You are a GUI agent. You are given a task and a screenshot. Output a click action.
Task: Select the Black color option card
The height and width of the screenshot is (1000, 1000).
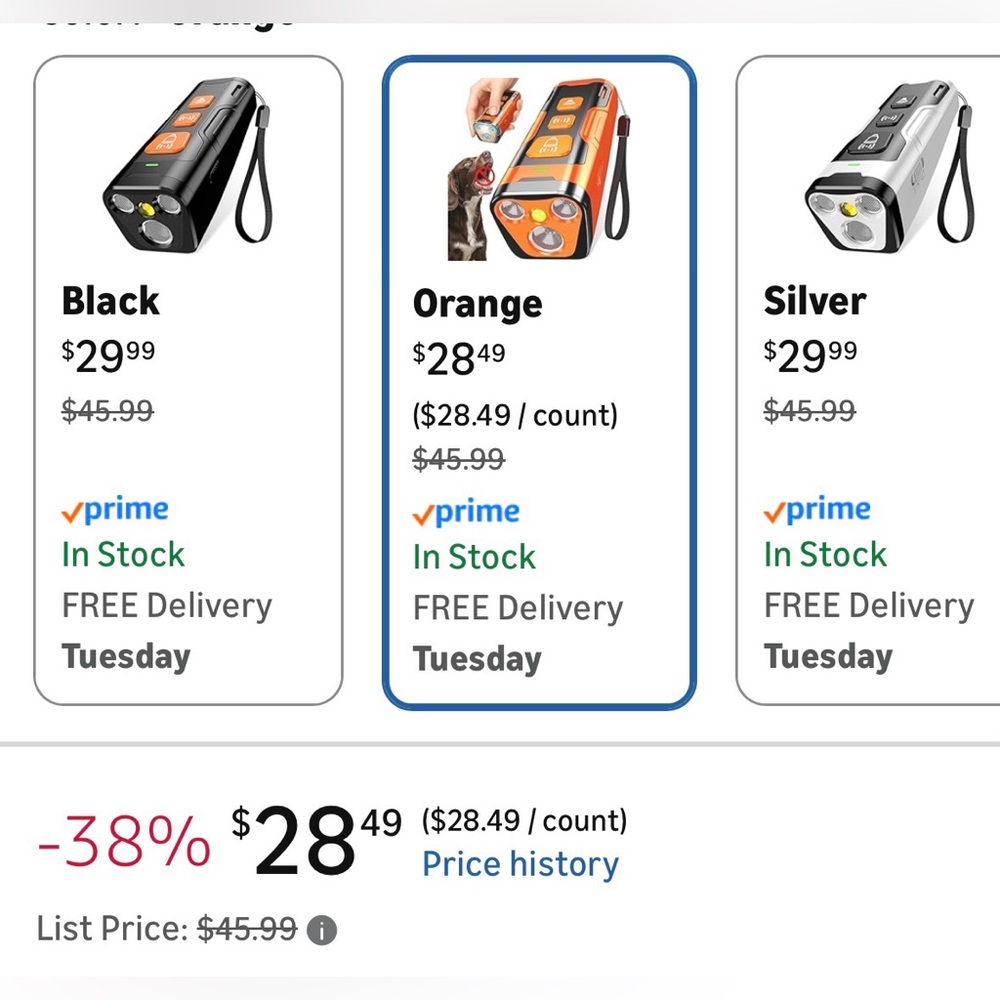pyautogui.click(x=188, y=380)
